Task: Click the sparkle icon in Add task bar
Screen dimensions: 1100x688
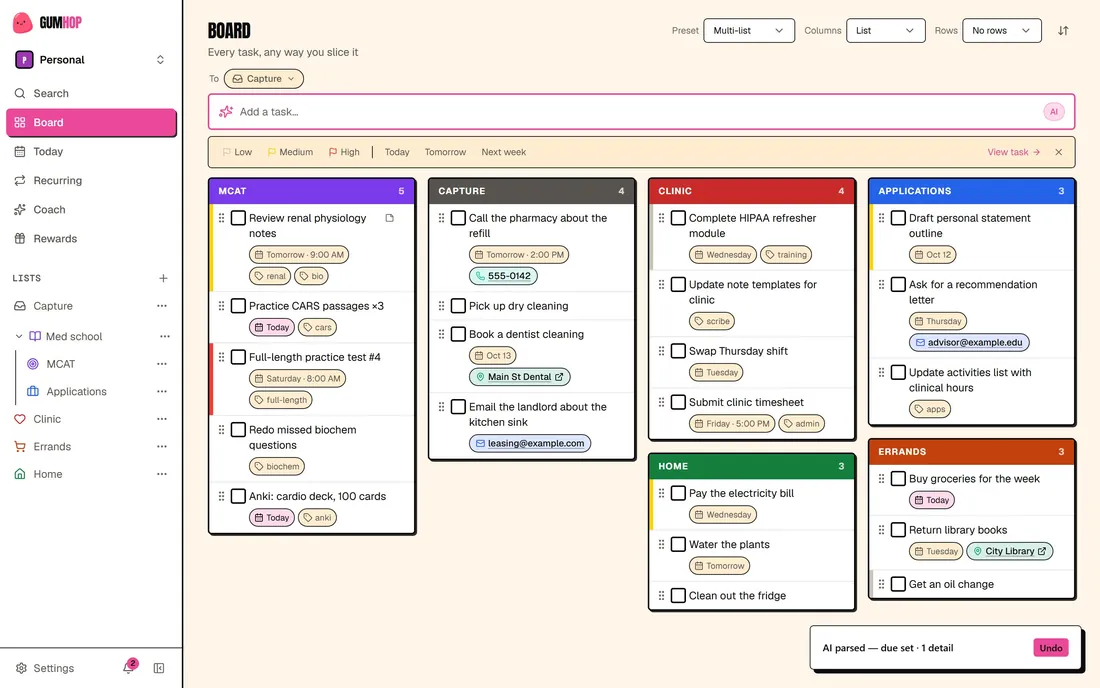Action: coord(226,112)
